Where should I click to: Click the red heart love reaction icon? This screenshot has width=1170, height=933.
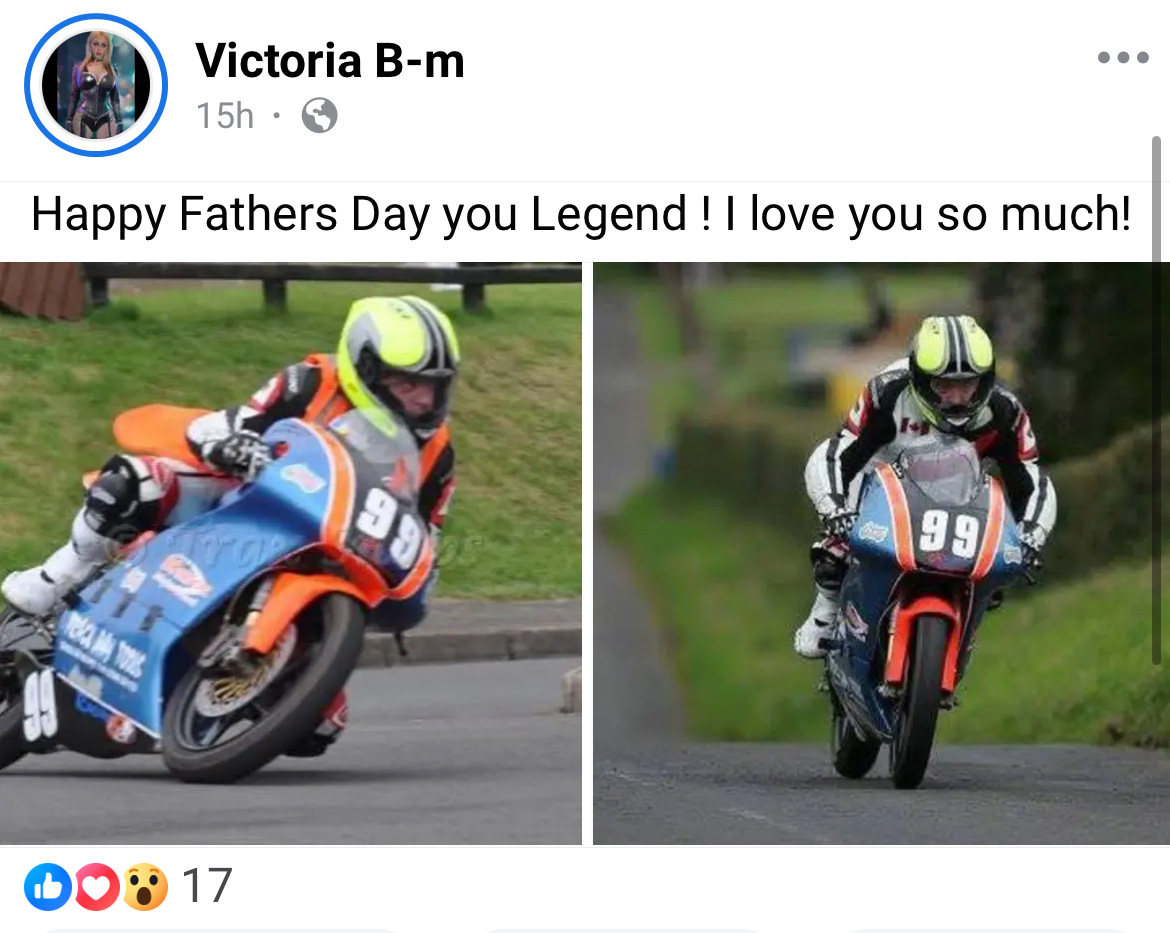[x=96, y=886]
